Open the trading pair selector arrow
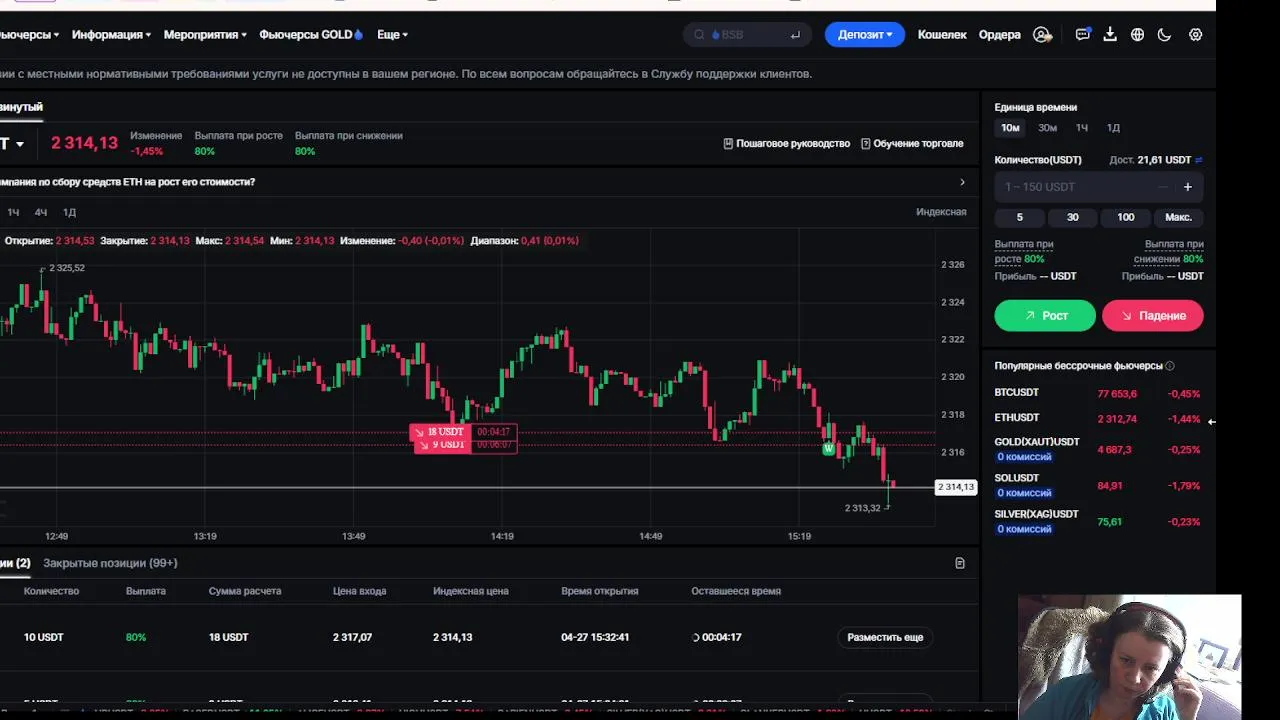 click(19, 145)
